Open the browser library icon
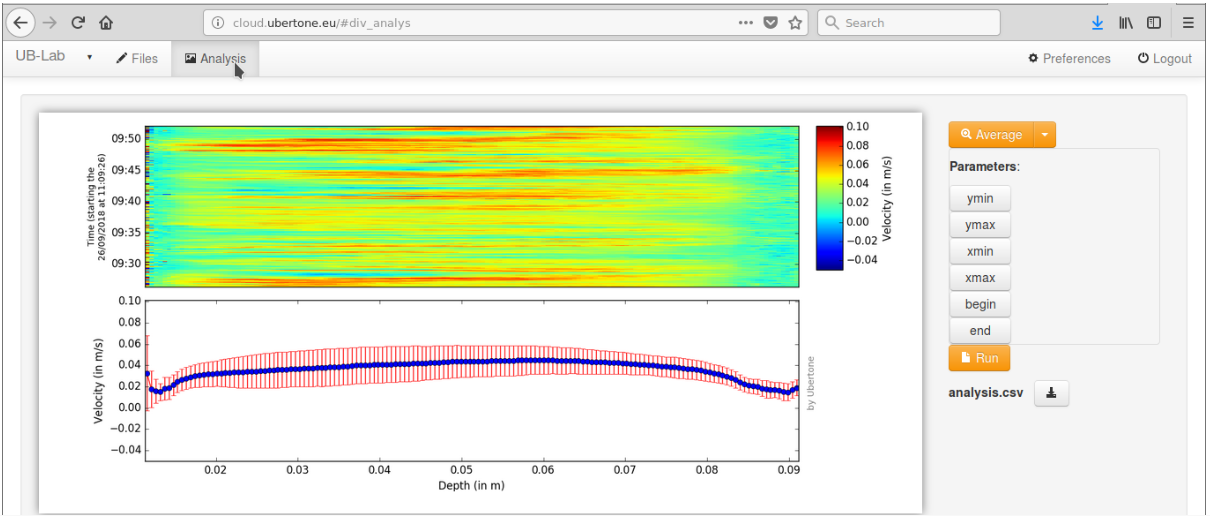Viewport: 1210px width, 516px height. click(x=1125, y=22)
